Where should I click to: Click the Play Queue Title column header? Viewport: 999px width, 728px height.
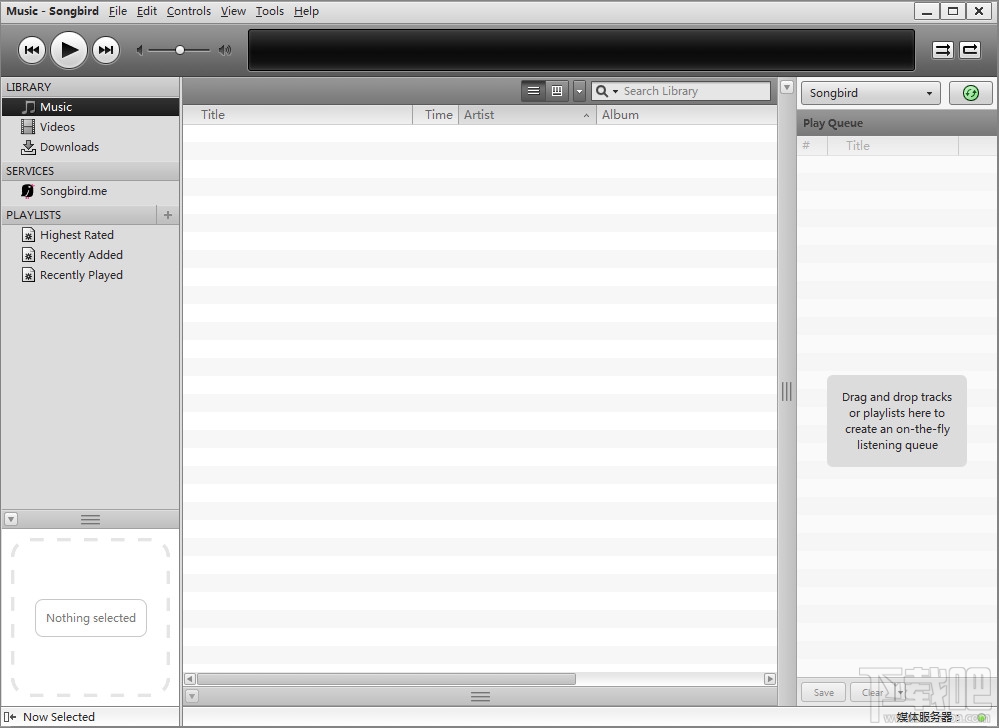click(x=893, y=146)
